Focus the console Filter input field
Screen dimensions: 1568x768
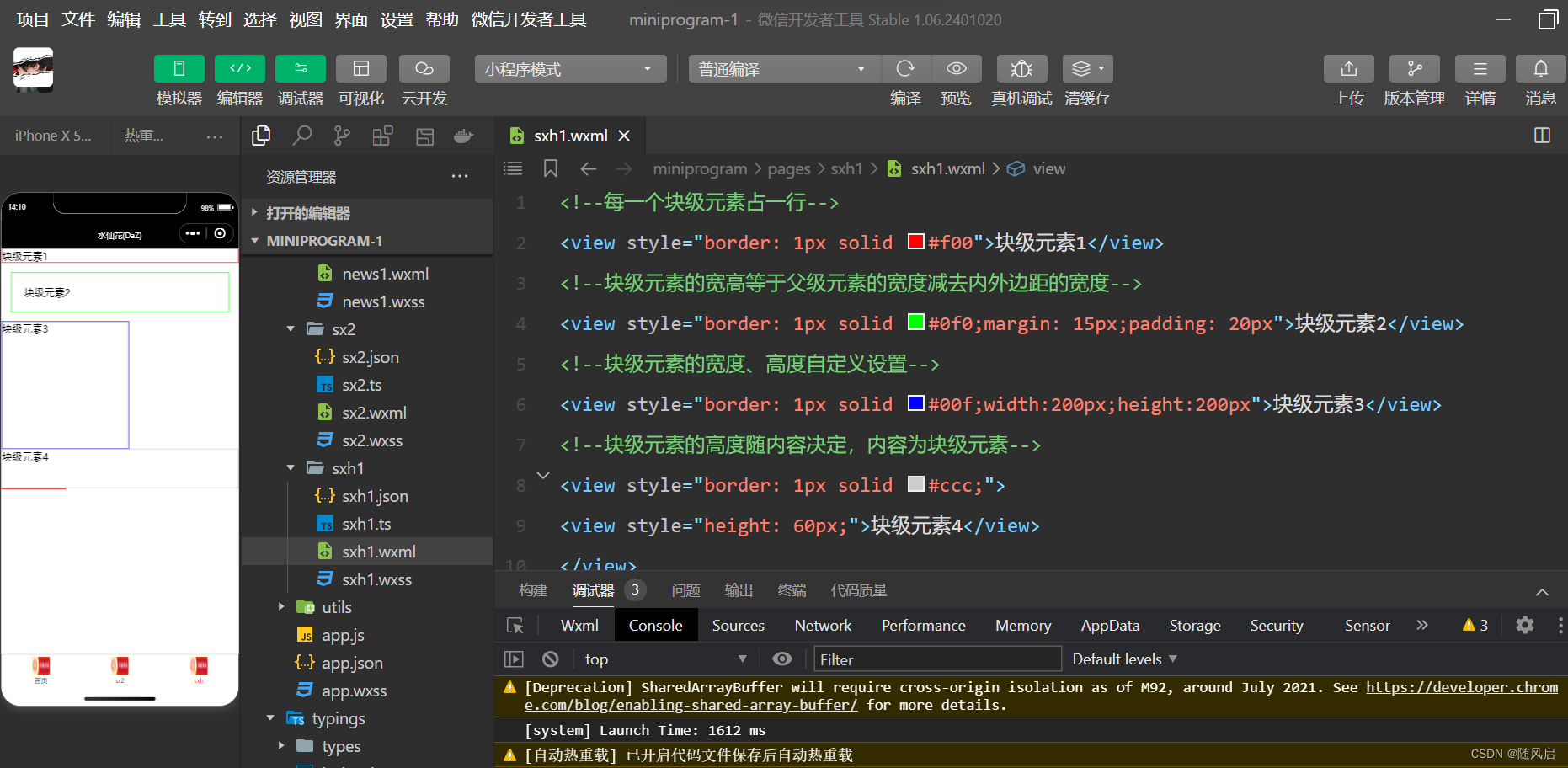click(x=937, y=659)
